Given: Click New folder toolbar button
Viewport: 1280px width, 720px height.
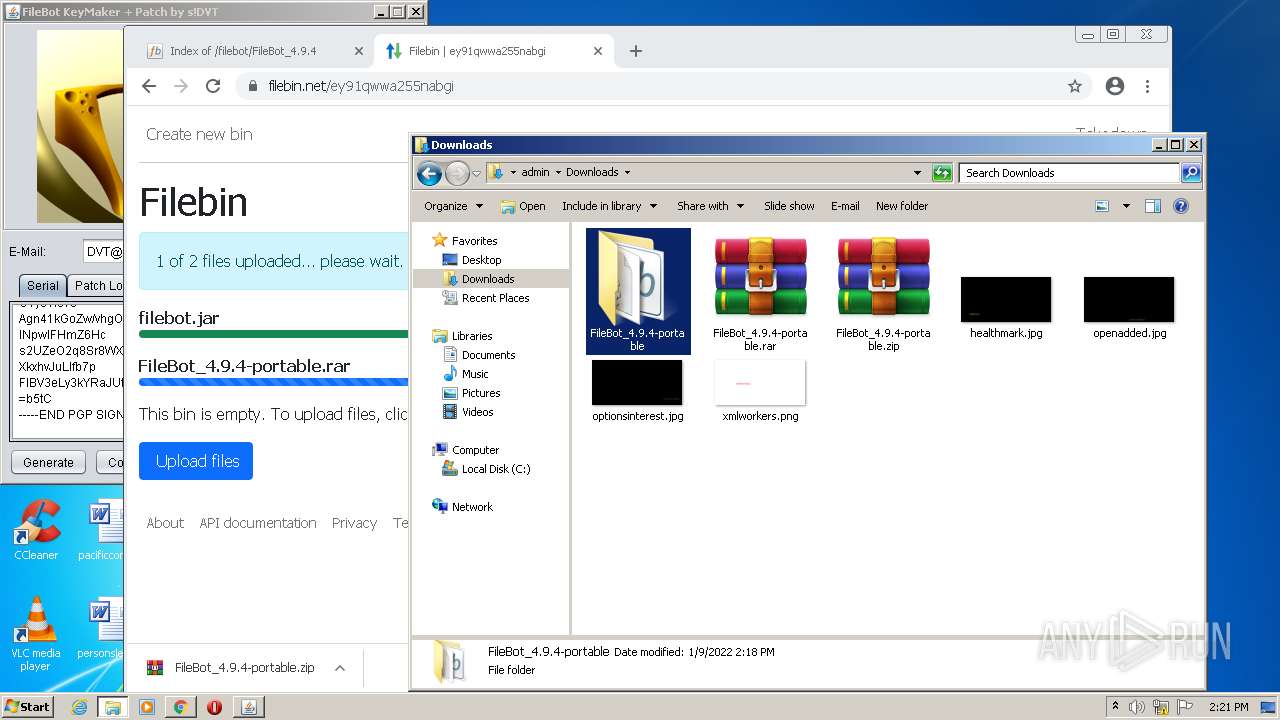Looking at the screenshot, I should tap(902, 206).
